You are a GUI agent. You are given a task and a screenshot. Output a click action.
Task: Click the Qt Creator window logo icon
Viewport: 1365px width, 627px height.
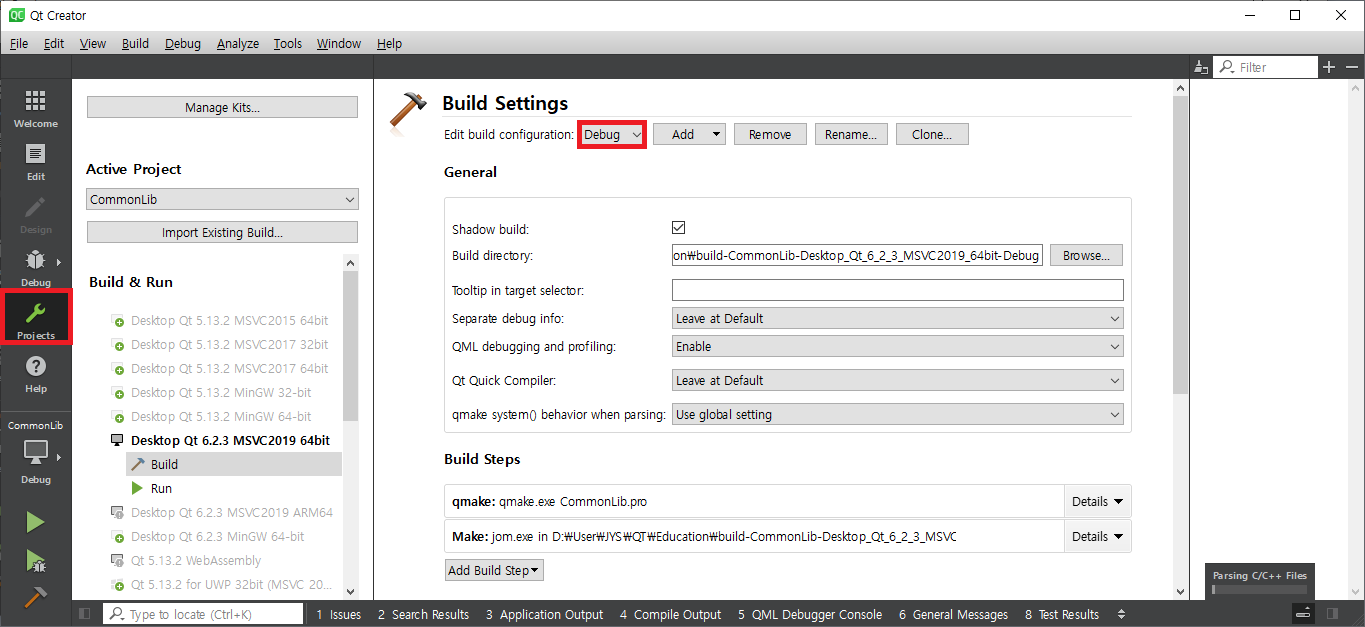pyautogui.click(x=17, y=15)
